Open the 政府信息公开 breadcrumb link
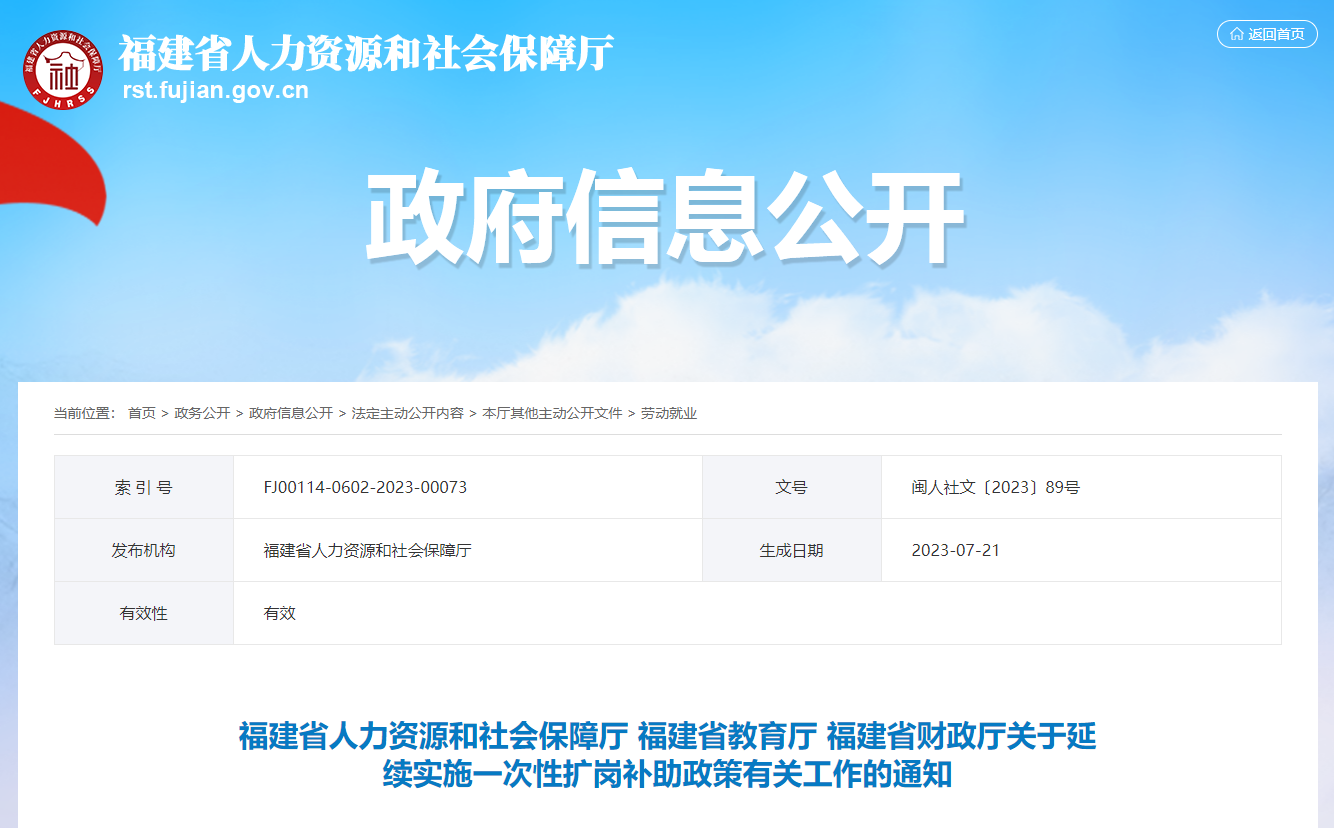The width and height of the screenshot is (1334, 828). 291,413
